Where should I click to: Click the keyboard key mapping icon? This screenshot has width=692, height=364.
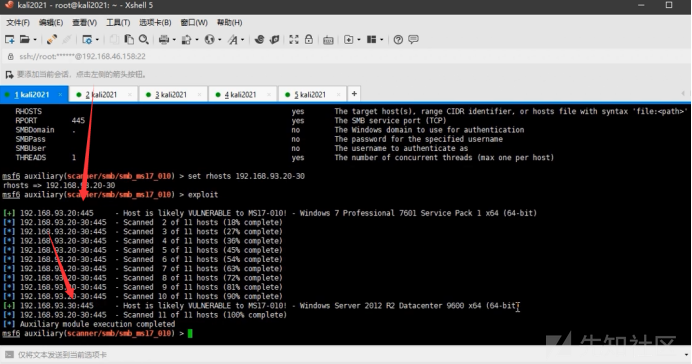[328, 40]
